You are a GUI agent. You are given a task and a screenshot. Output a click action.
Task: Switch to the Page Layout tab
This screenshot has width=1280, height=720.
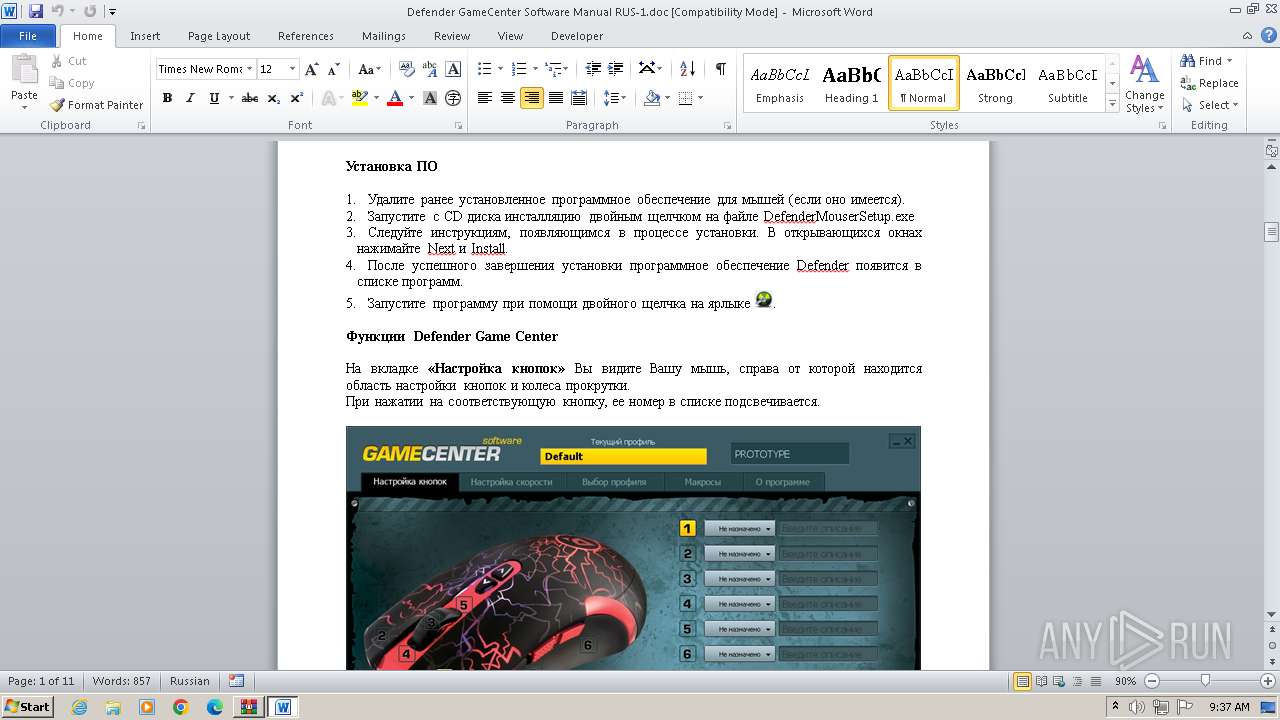(x=219, y=36)
